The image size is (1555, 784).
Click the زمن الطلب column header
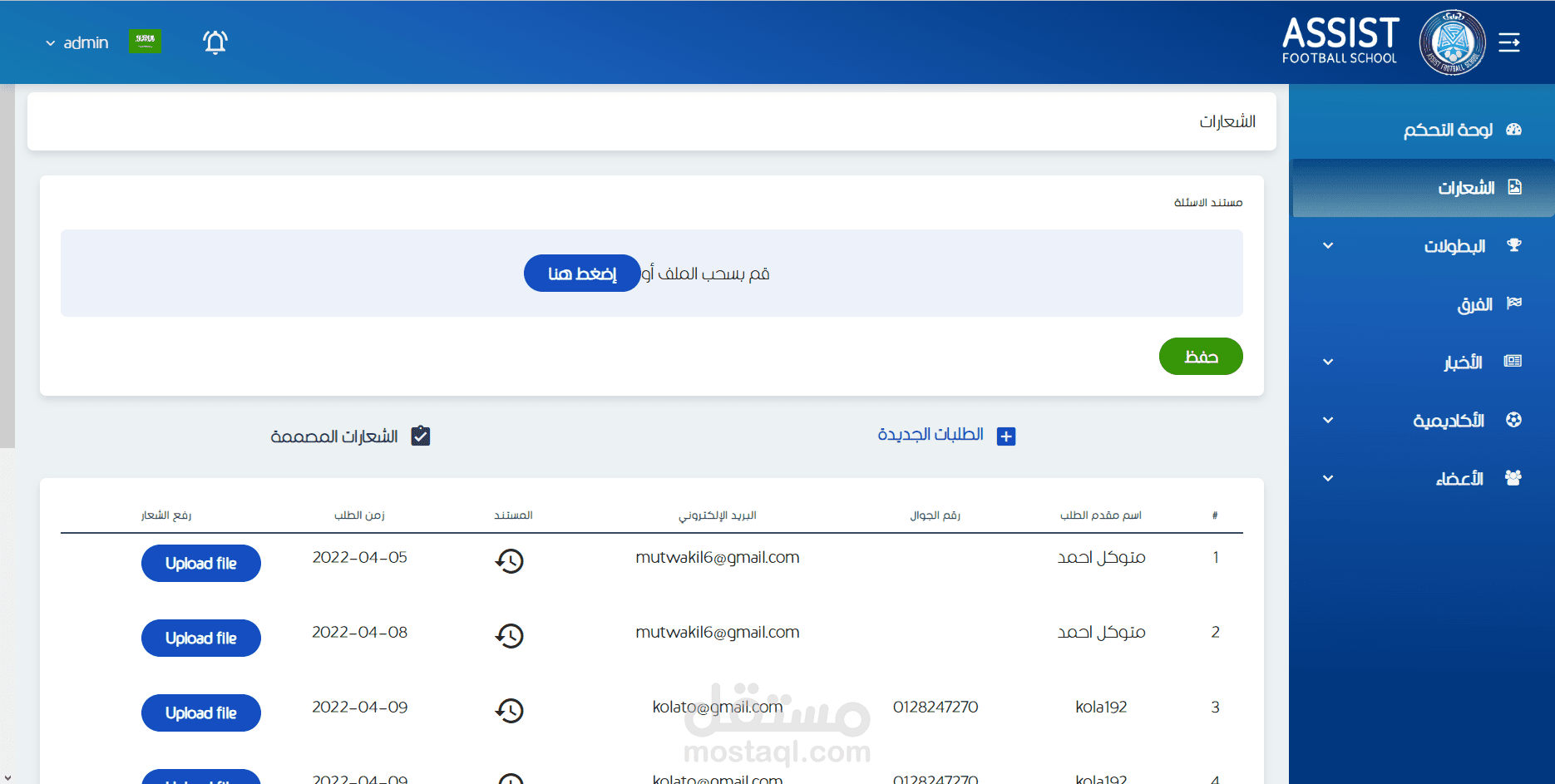(x=359, y=515)
